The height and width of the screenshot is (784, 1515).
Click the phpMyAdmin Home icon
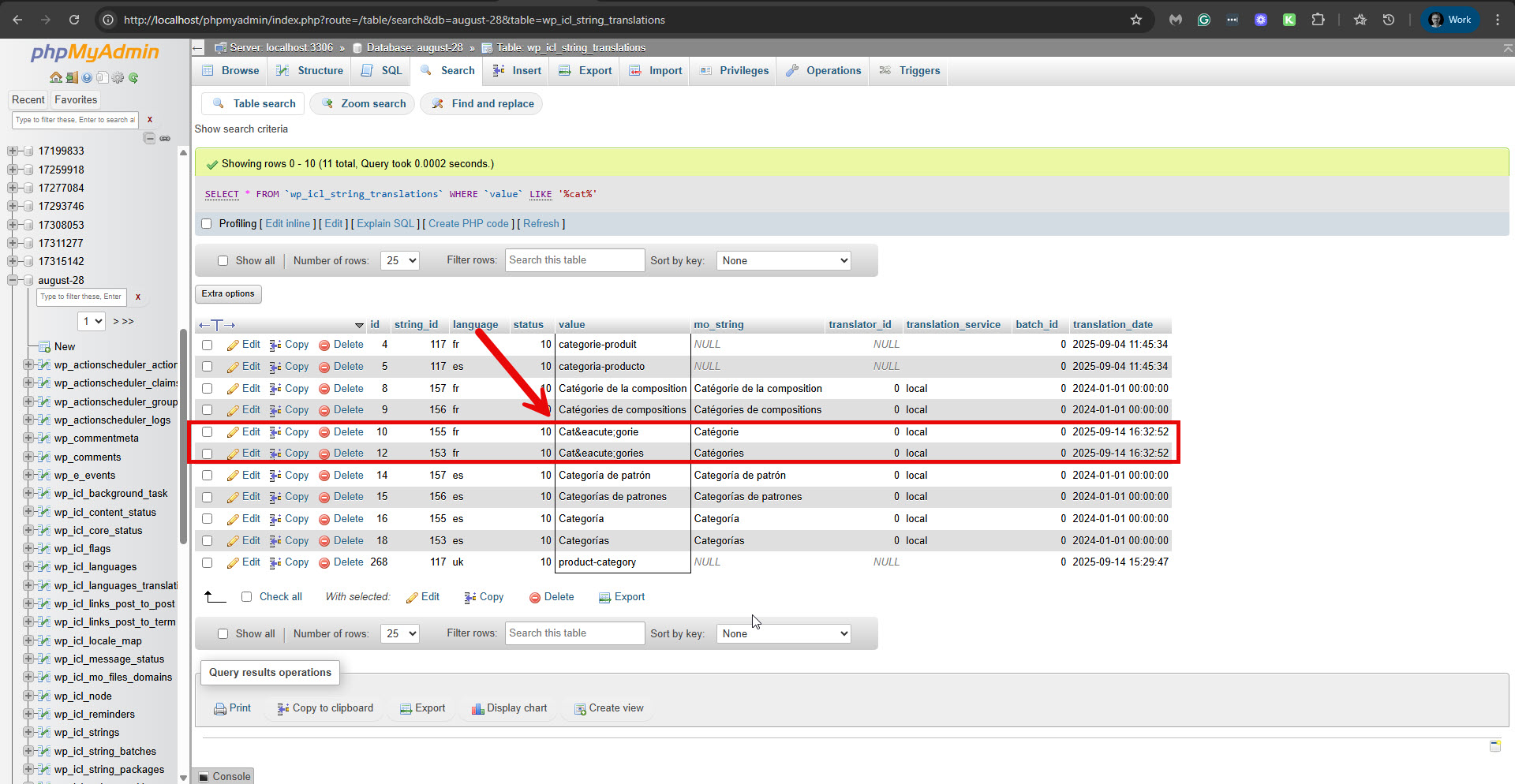55,77
